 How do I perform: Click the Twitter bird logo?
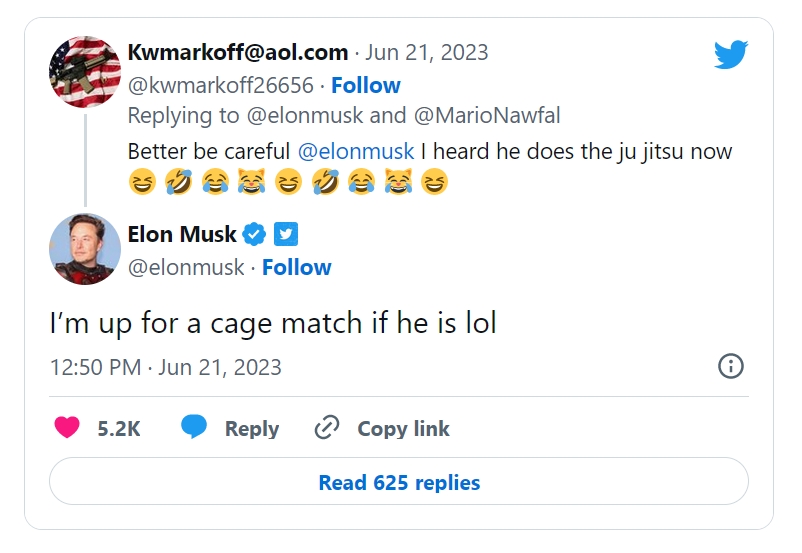pos(731,55)
